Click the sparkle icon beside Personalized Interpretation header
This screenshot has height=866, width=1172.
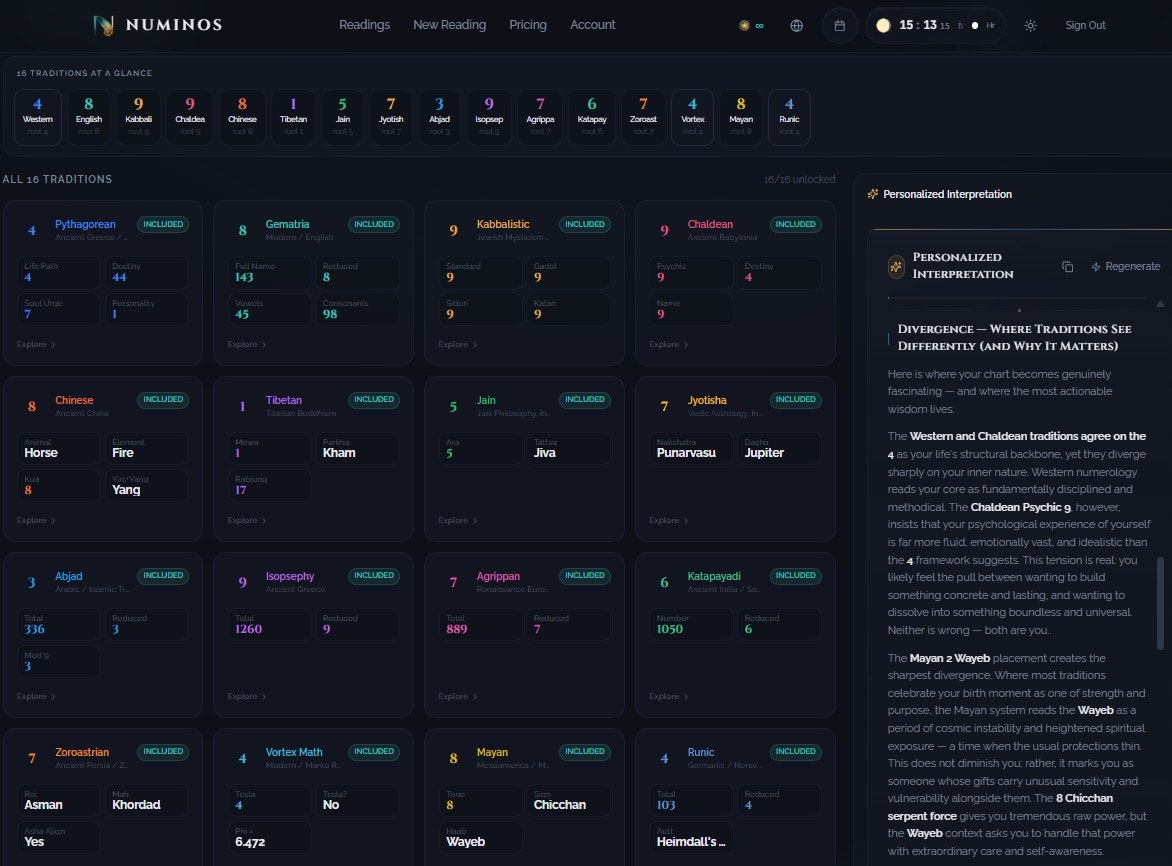click(x=872, y=194)
